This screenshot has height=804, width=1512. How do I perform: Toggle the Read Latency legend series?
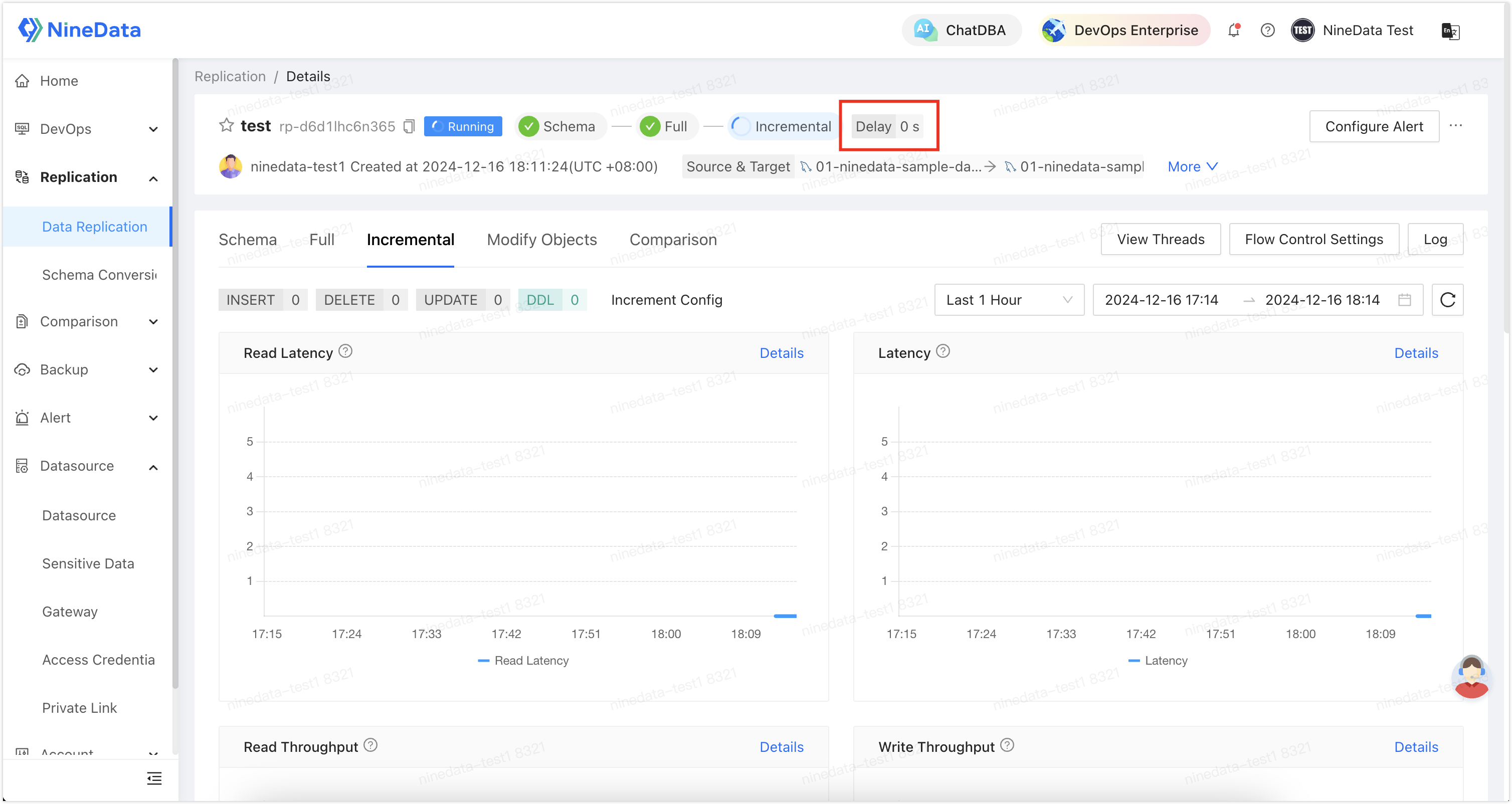click(x=523, y=661)
